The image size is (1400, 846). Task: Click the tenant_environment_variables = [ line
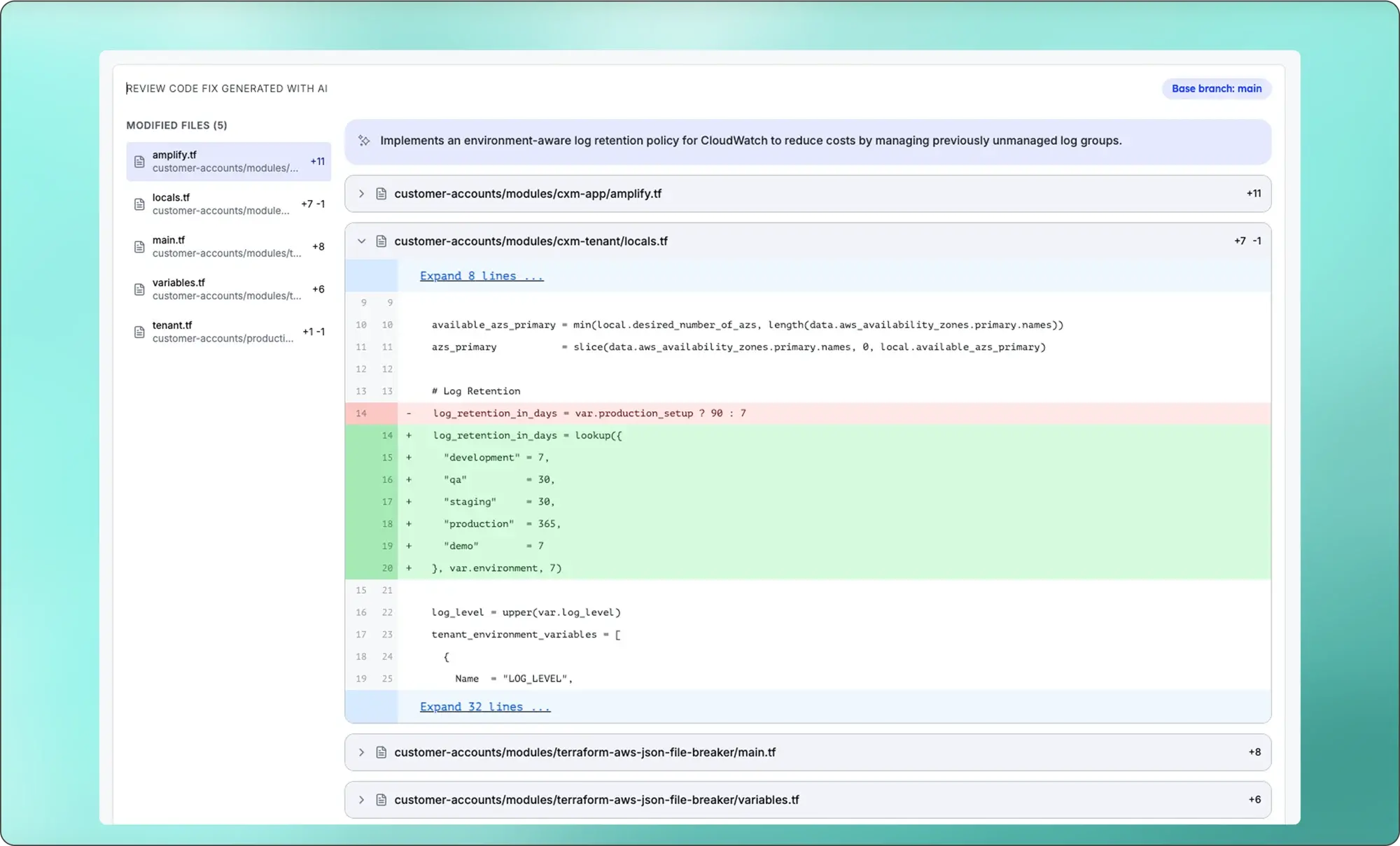808,635
